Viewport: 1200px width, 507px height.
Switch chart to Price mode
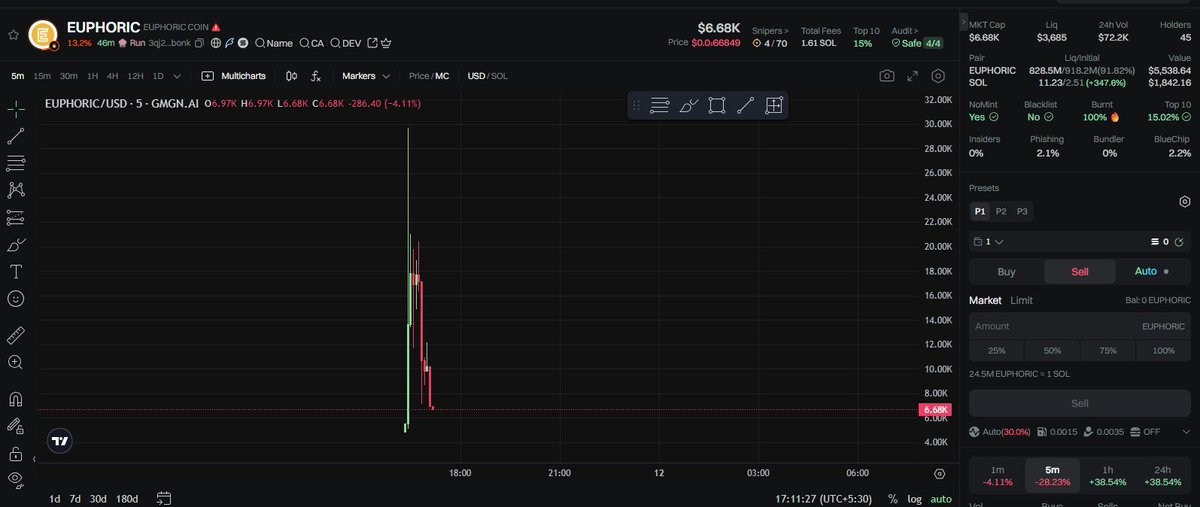pyautogui.click(x=419, y=76)
